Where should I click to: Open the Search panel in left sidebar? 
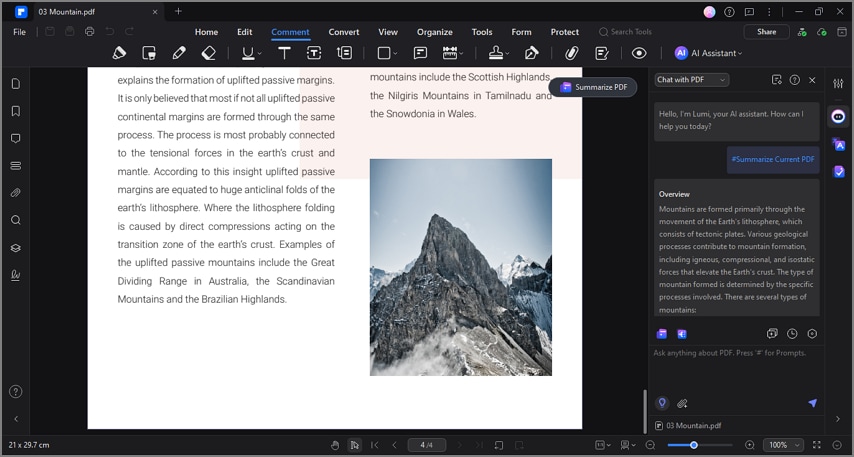pyautogui.click(x=16, y=220)
